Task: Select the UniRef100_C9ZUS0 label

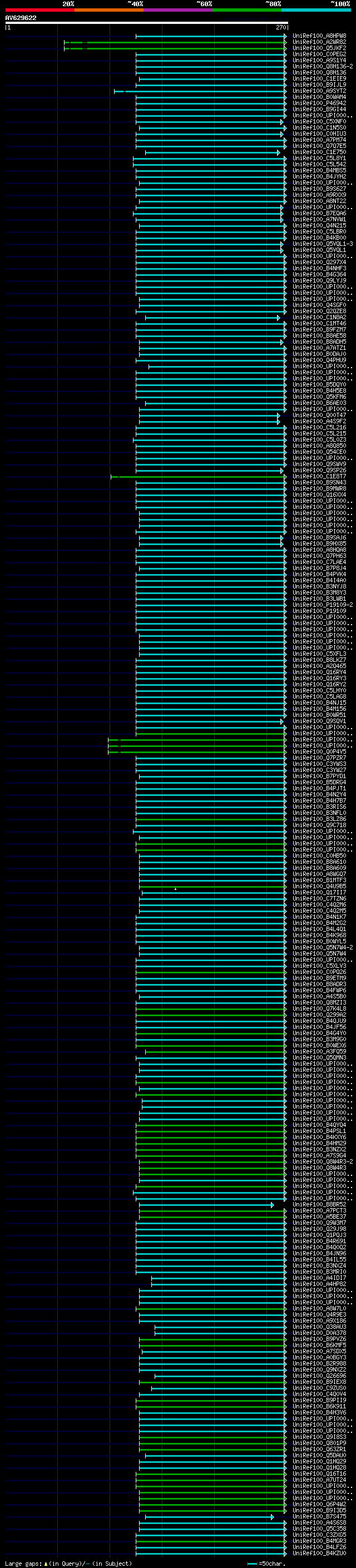Action: (x=319, y=1388)
